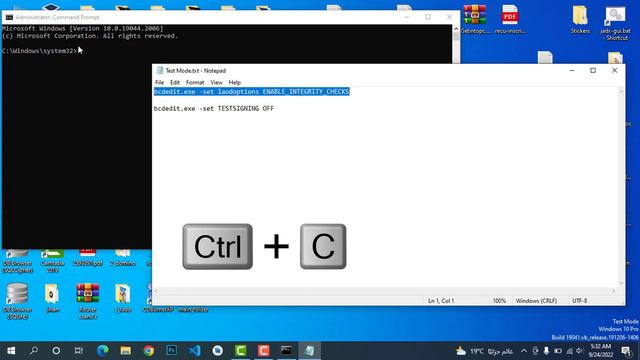Select the jadx-gui.bat shortcut icon
The width and height of the screenshot is (640, 360).
(616, 23)
